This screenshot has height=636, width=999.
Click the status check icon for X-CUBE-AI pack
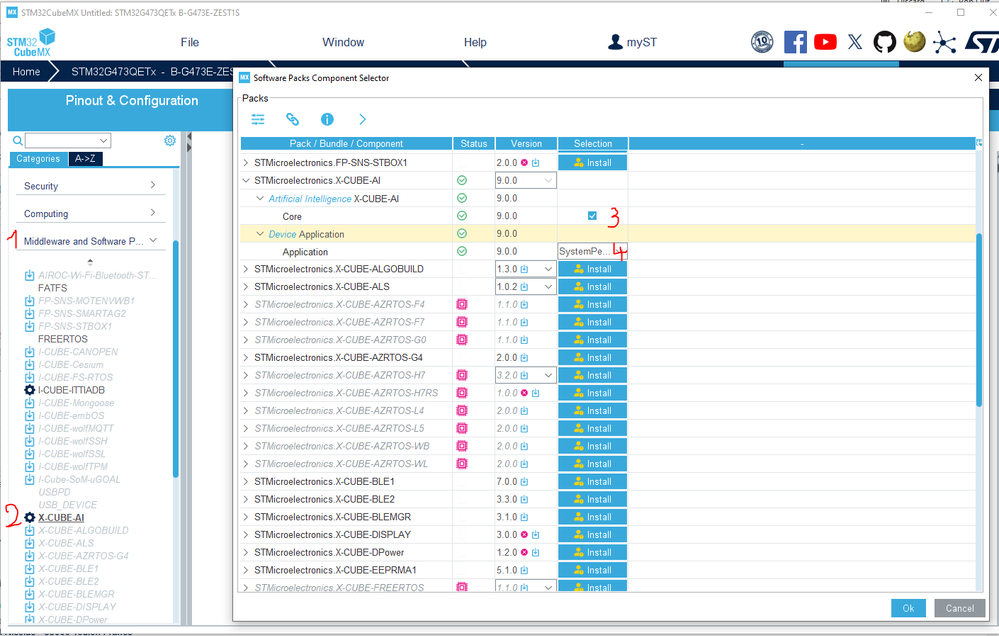(x=462, y=180)
